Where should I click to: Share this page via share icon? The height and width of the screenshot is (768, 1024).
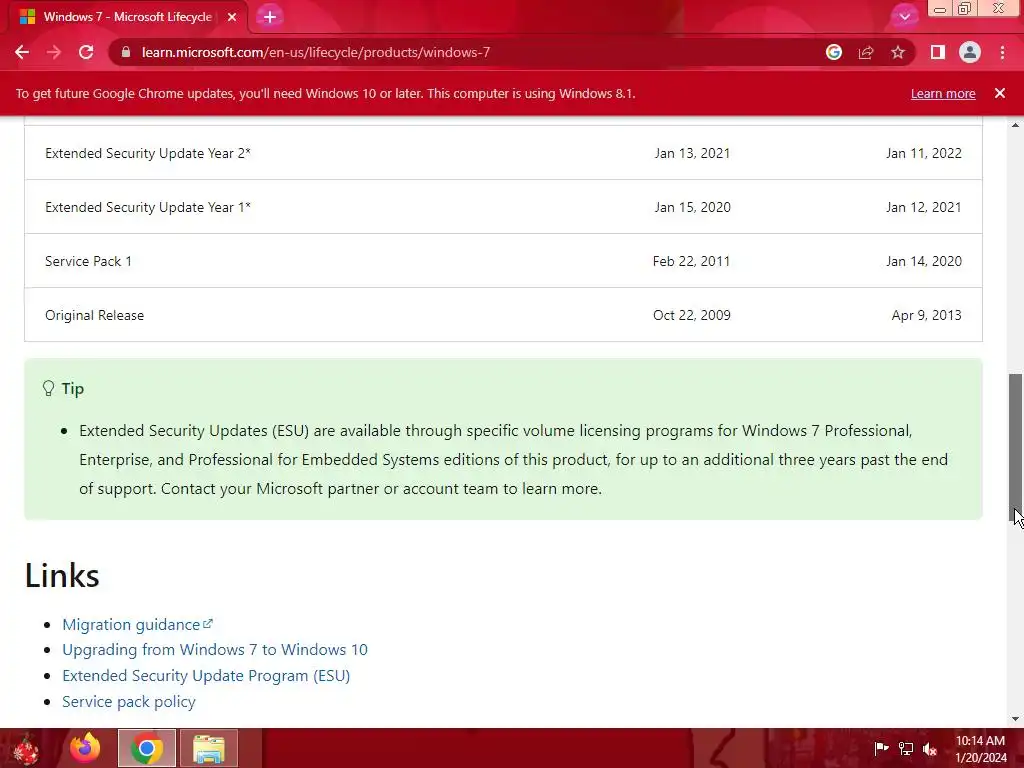866,52
